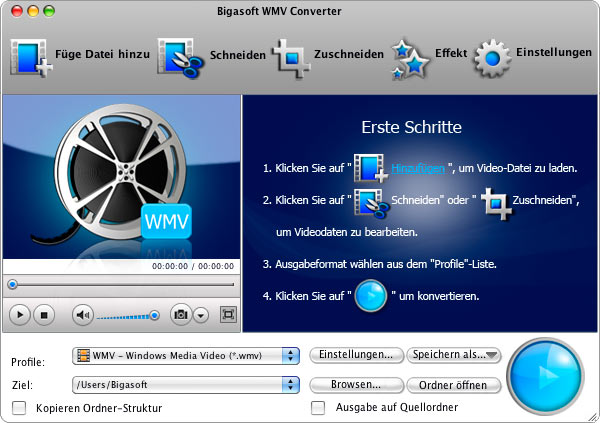The width and height of the screenshot is (600, 423).
Task: Enable Kopieren Ordner-Struktur checkbox
Action: [x=19, y=408]
